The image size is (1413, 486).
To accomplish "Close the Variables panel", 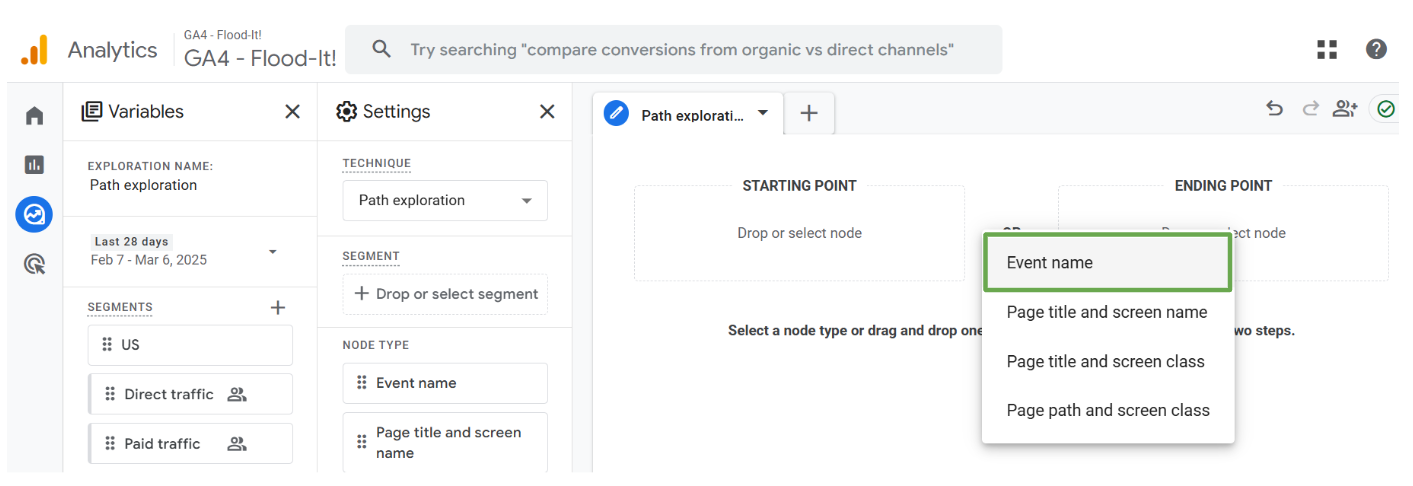I will pos(292,112).
